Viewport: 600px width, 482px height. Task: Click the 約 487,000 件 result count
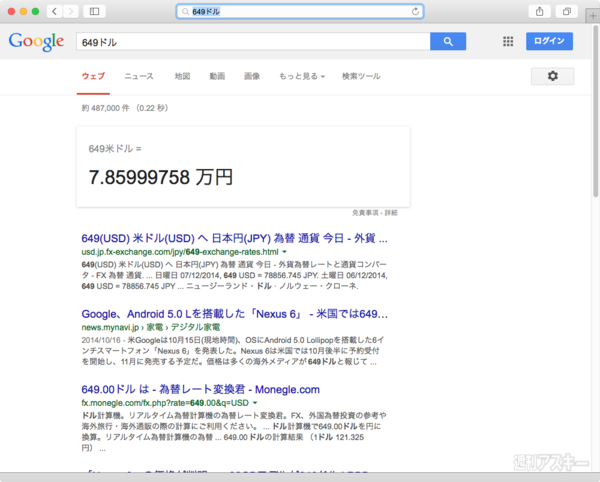pyautogui.click(x=106, y=108)
